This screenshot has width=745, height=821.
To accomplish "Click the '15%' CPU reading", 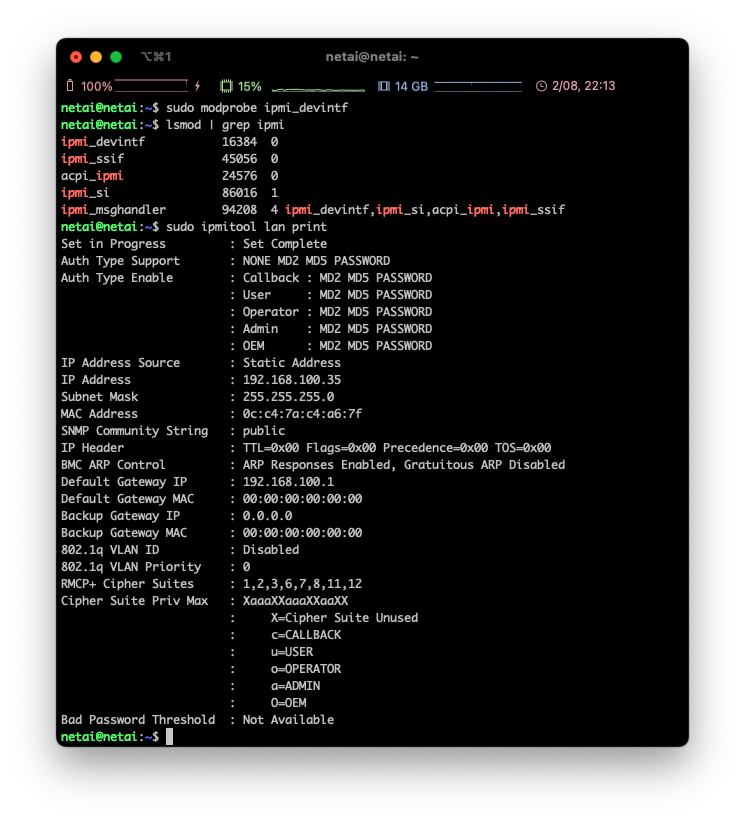I will coord(249,86).
